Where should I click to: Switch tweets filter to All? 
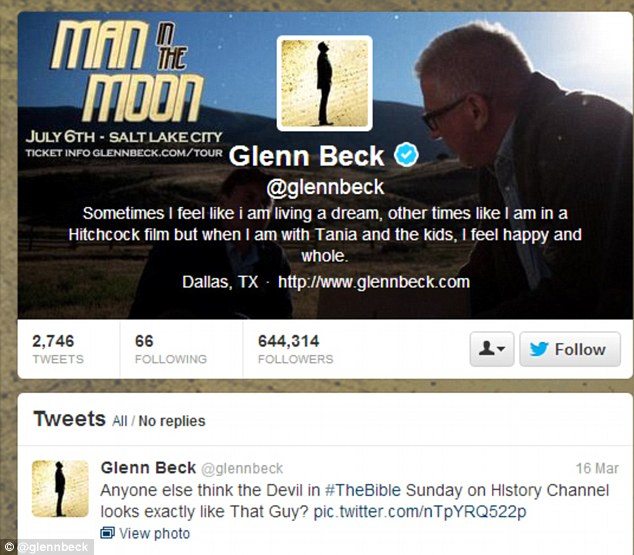[x=120, y=421]
